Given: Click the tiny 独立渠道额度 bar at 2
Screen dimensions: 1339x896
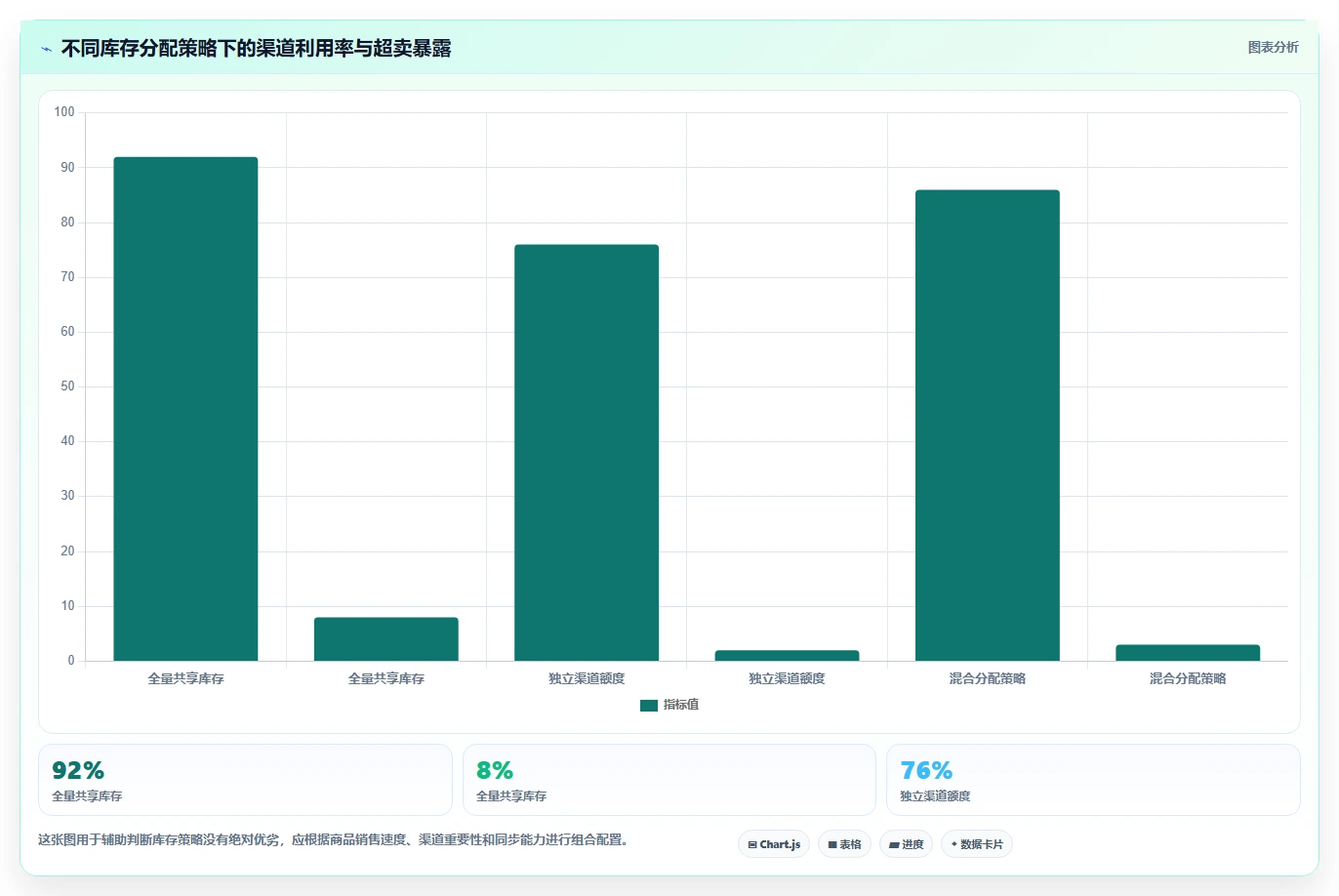Looking at the screenshot, I should tap(787, 656).
